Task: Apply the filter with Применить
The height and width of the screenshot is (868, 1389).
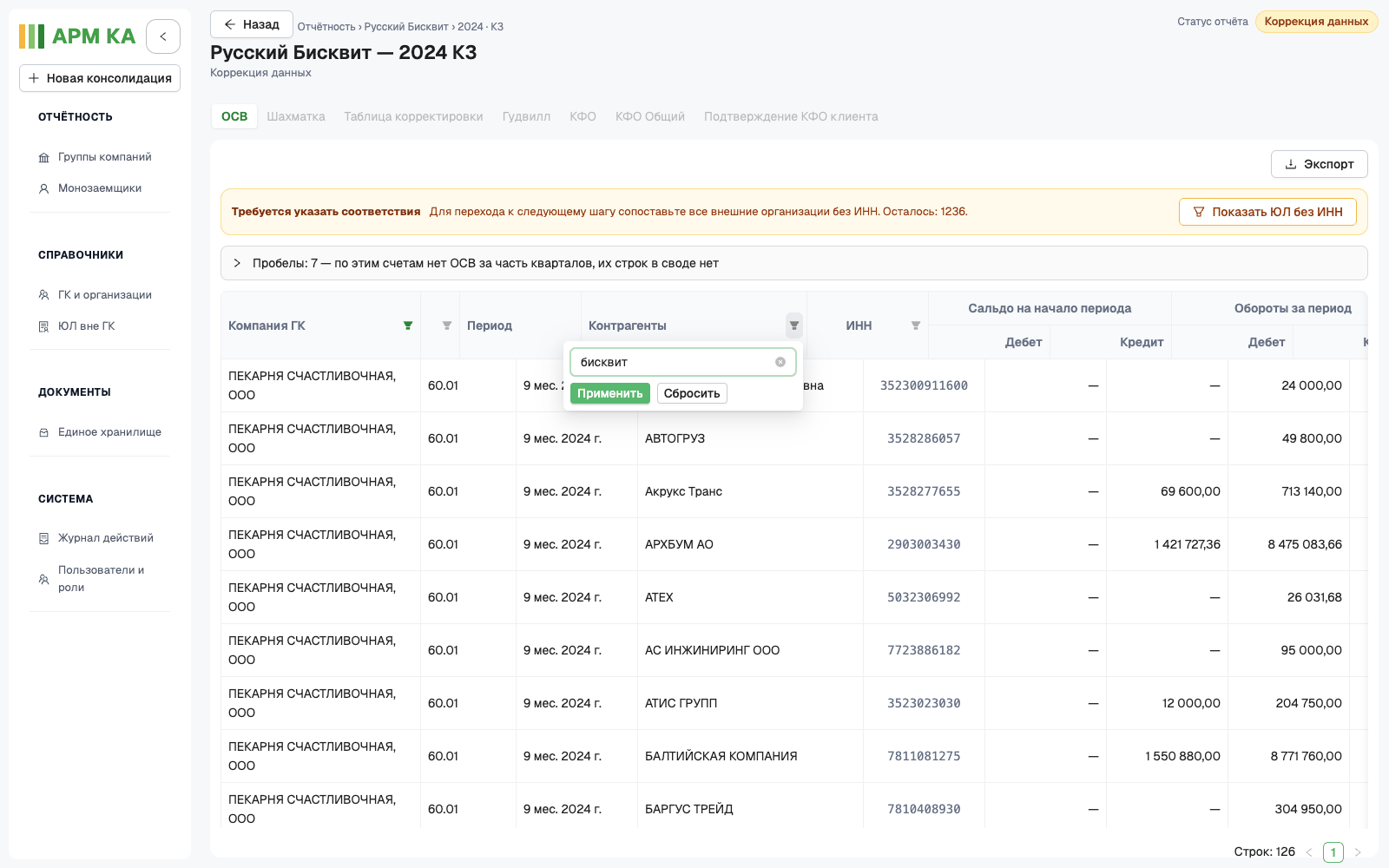Action: (610, 393)
